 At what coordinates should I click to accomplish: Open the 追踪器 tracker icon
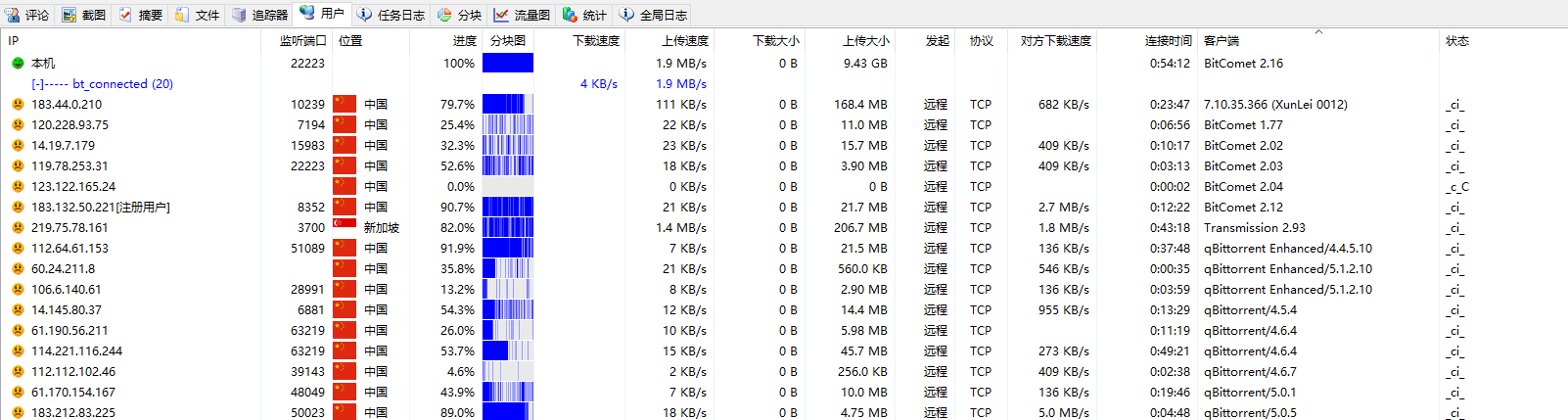click(x=239, y=15)
